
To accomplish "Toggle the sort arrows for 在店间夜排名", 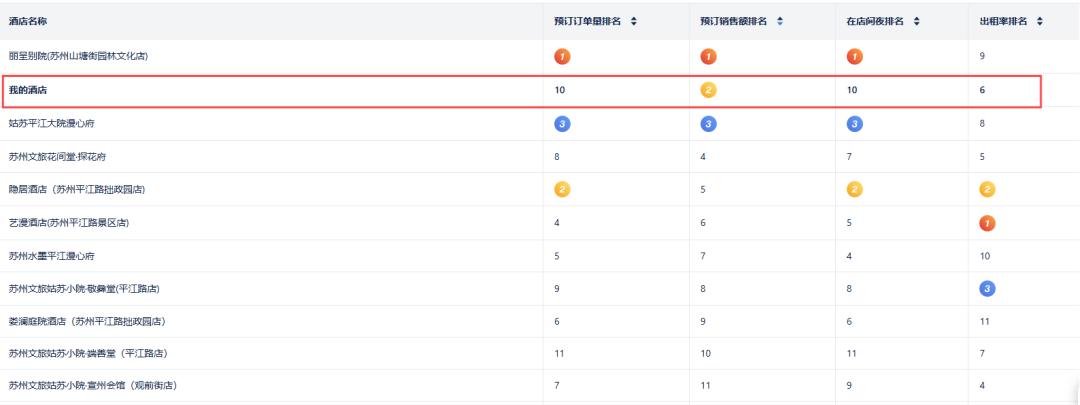I will [x=917, y=21].
